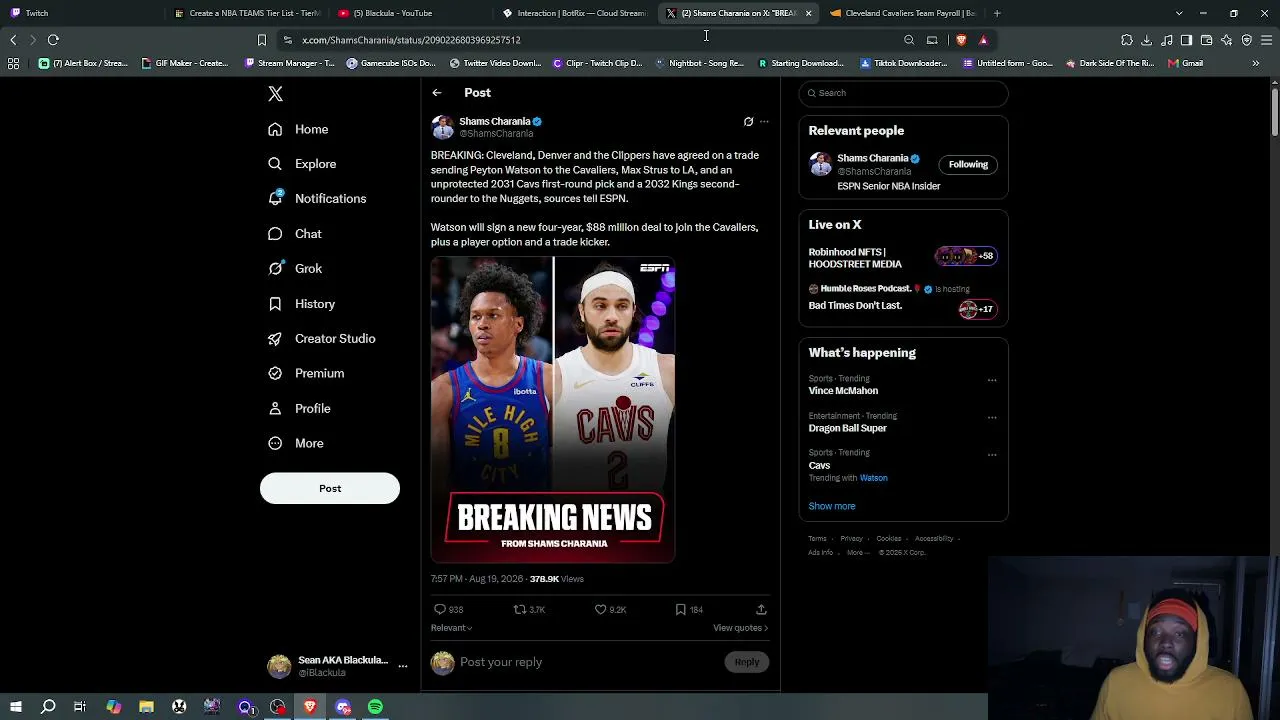The image size is (1280, 720).
Task: Open the Breaking News post image
Action: coord(553,410)
